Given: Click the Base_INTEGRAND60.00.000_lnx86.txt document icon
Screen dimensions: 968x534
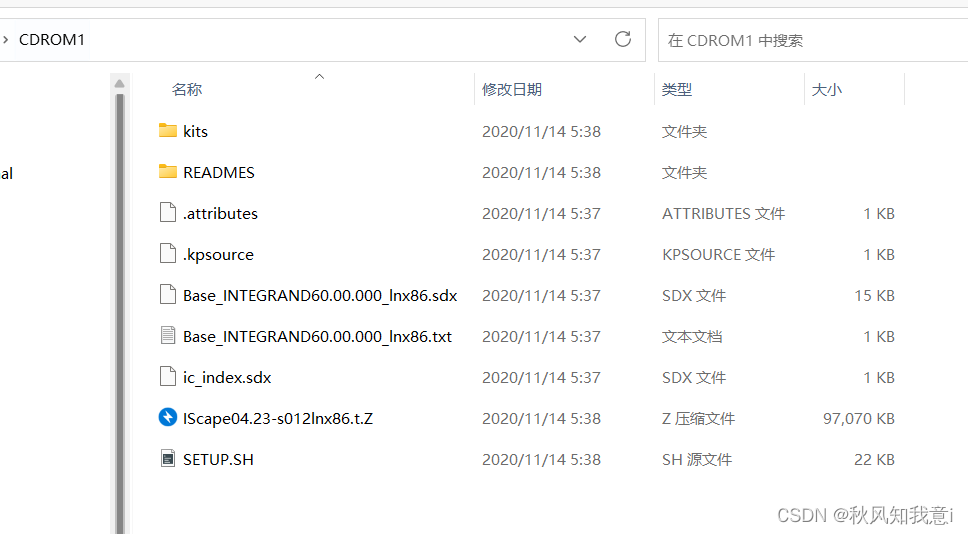Looking at the screenshot, I should (167, 336).
